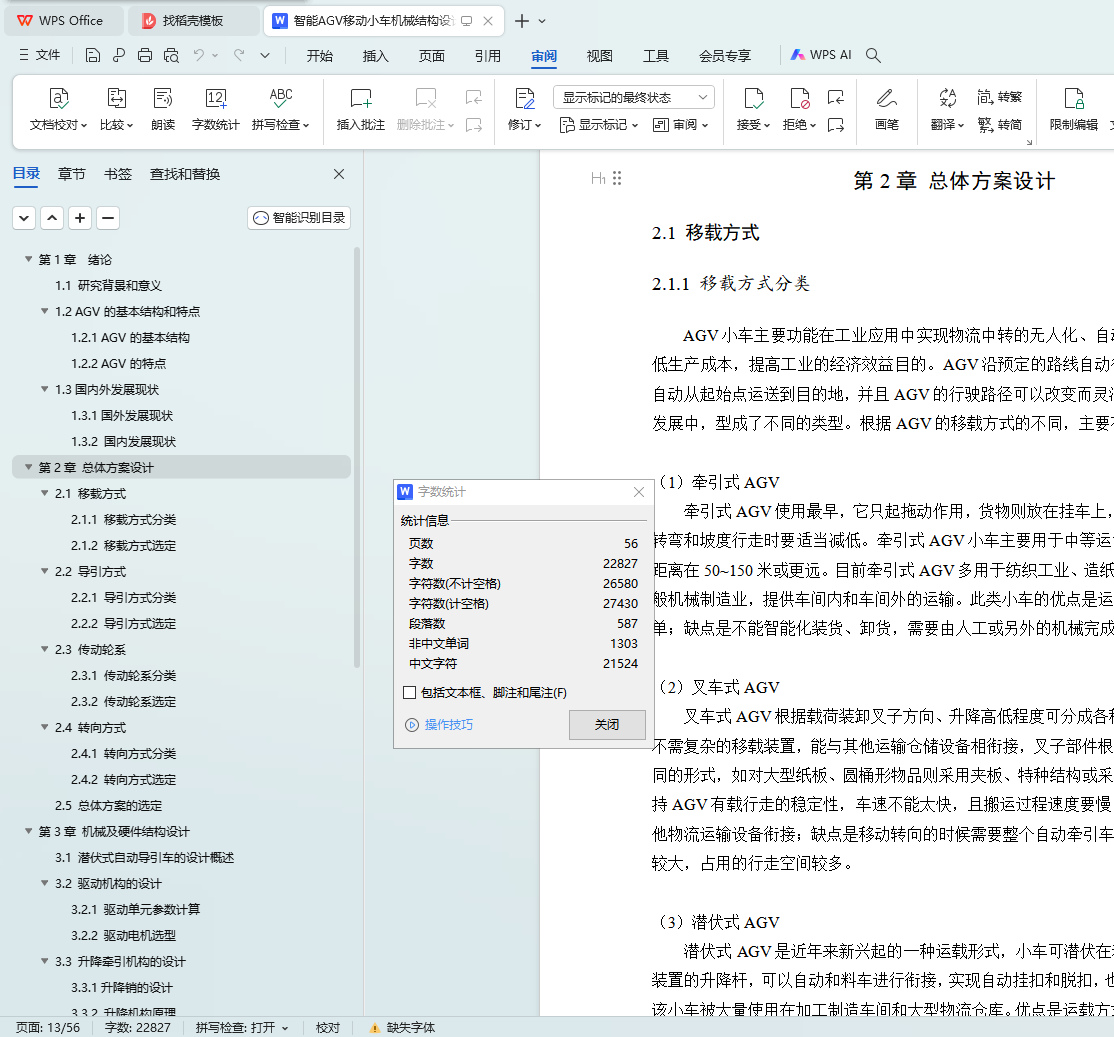1114x1037 pixels.
Task: Collapse 第3章 机械及硬件结构设计 node
Action: [x=28, y=831]
